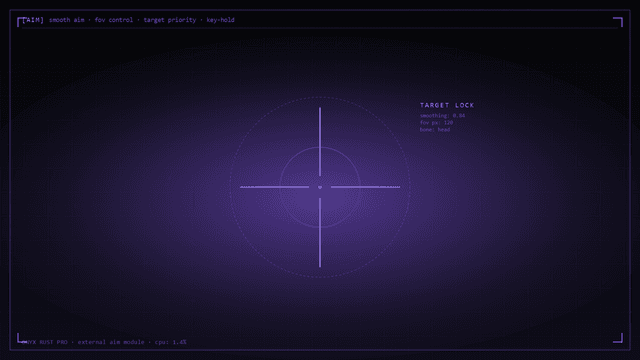Select the [AIM] header tag
Image resolution: width=640 pixels, height=360 pixels.
[x=33, y=20]
